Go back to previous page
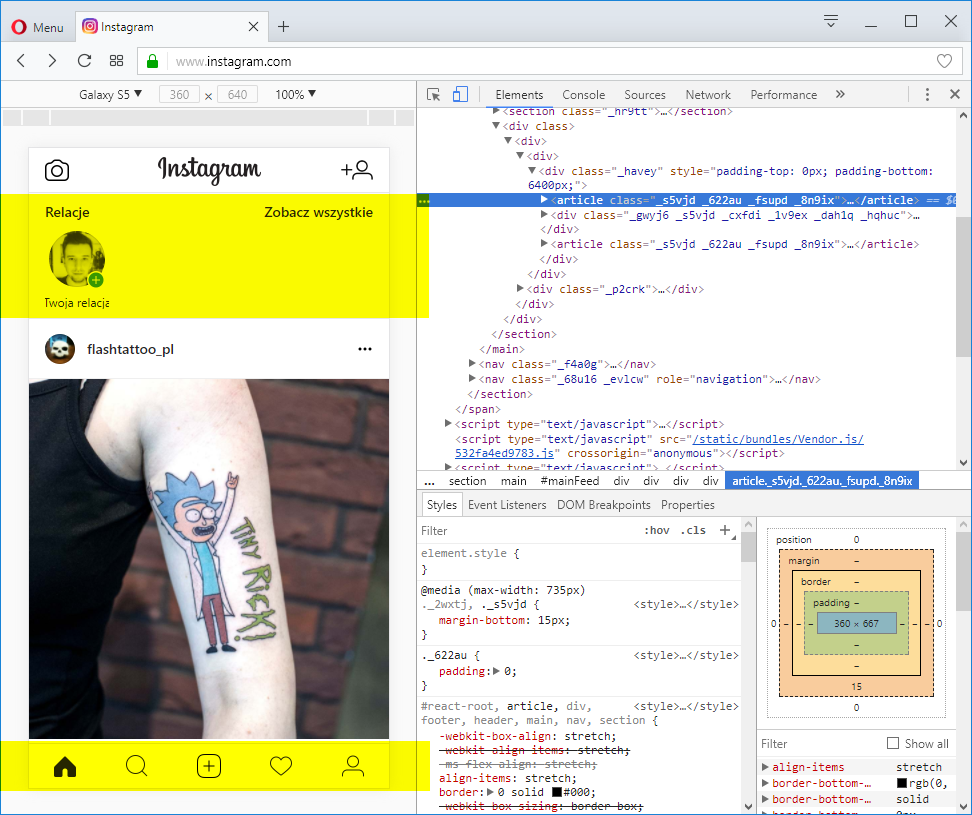Image resolution: width=972 pixels, height=815 pixels. coord(21,61)
